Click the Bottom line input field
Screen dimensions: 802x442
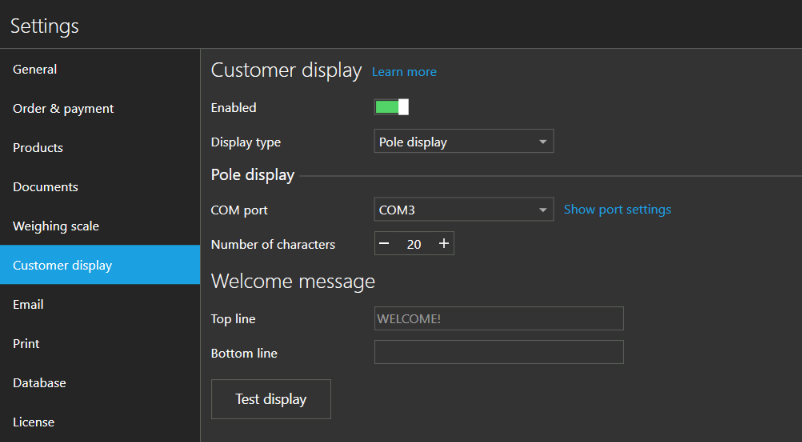[x=499, y=352]
